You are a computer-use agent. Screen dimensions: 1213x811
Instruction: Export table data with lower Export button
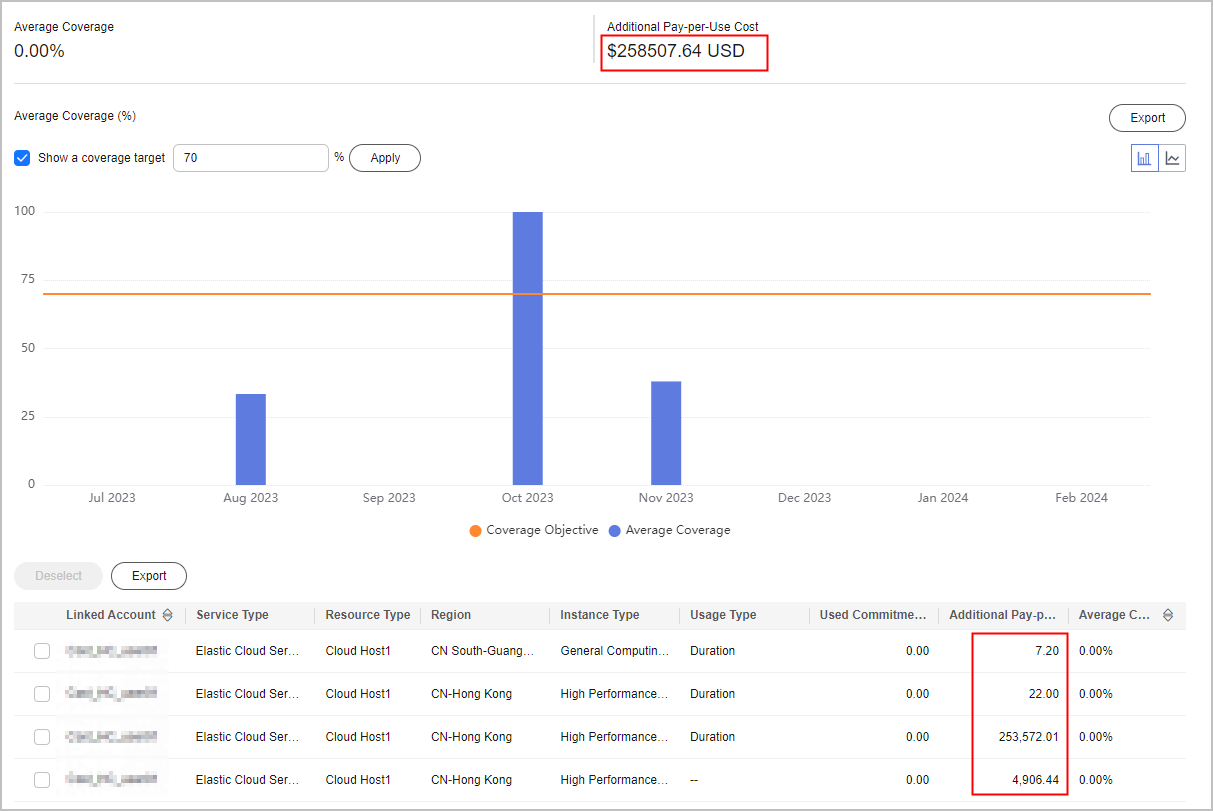(x=149, y=576)
